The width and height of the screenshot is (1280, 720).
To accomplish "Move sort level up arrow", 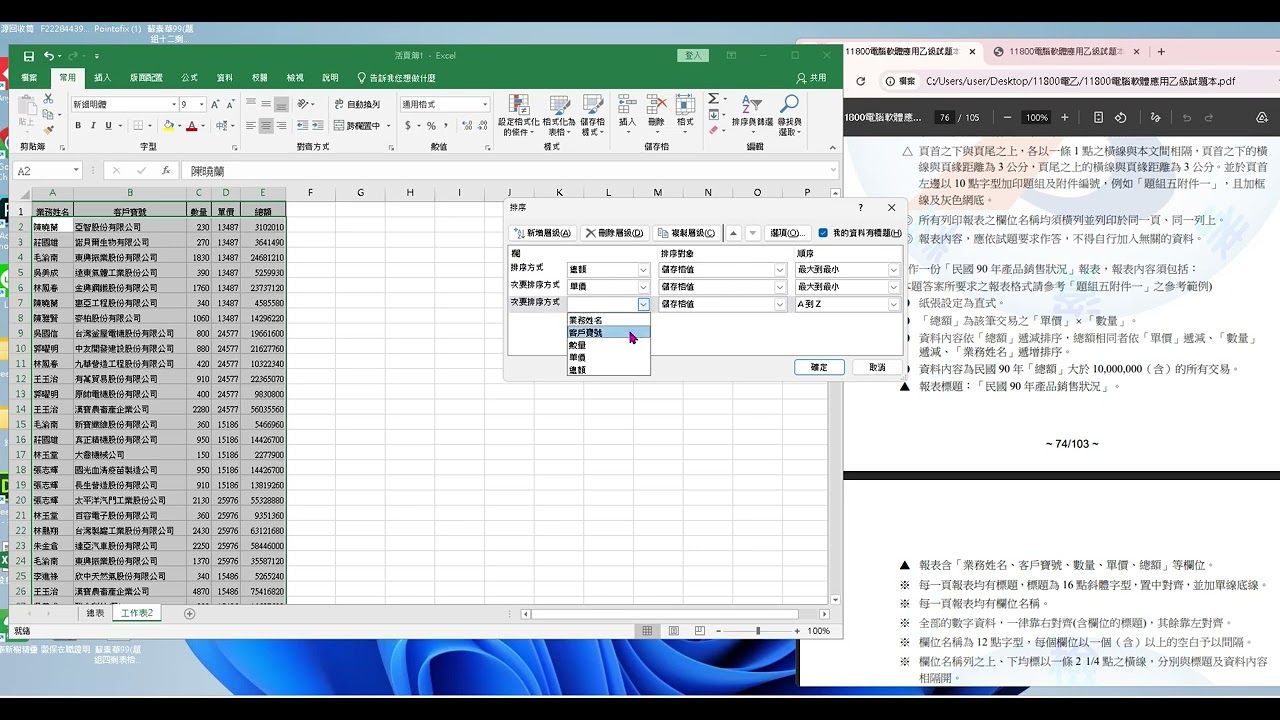I will pyautogui.click(x=733, y=233).
